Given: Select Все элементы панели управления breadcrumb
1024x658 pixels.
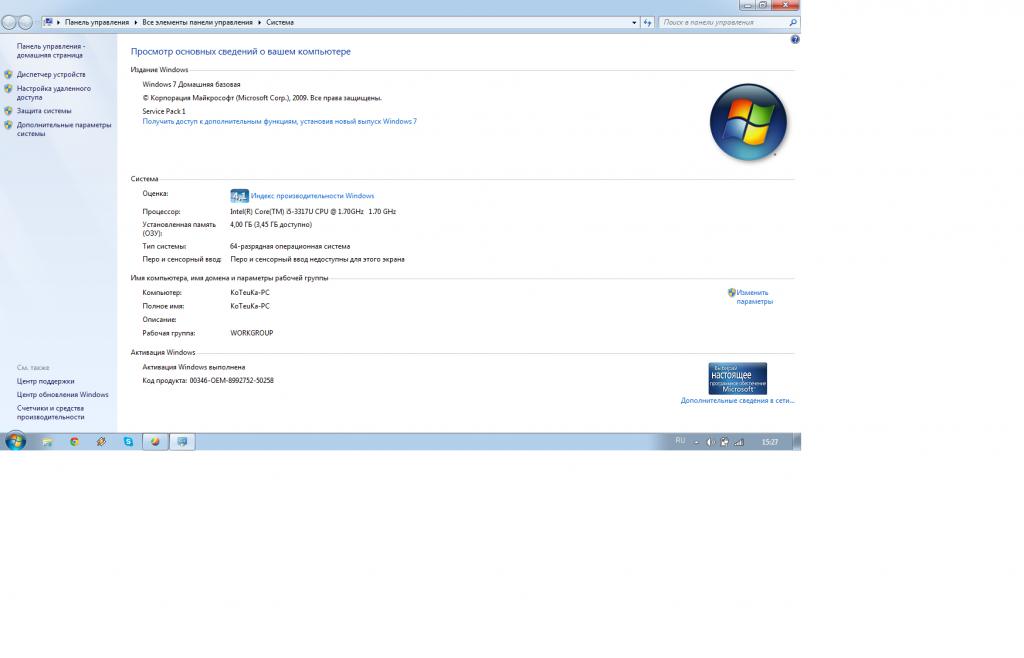Looking at the screenshot, I should [x=199, y=22].
